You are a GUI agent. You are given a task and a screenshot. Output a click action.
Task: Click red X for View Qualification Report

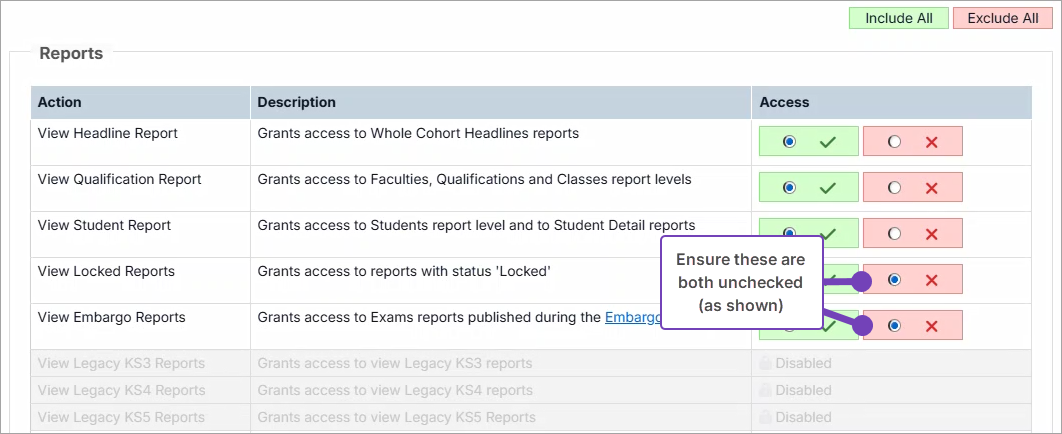coord(932,188)
